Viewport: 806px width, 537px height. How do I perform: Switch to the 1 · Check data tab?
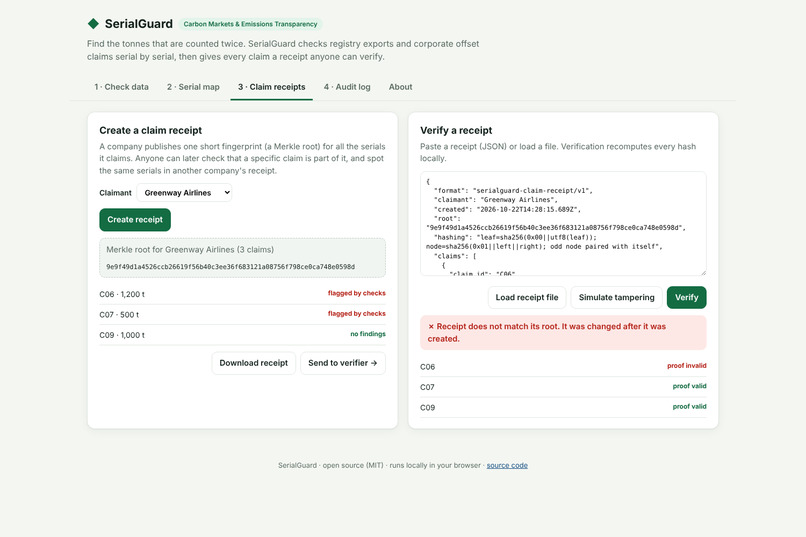121,87
